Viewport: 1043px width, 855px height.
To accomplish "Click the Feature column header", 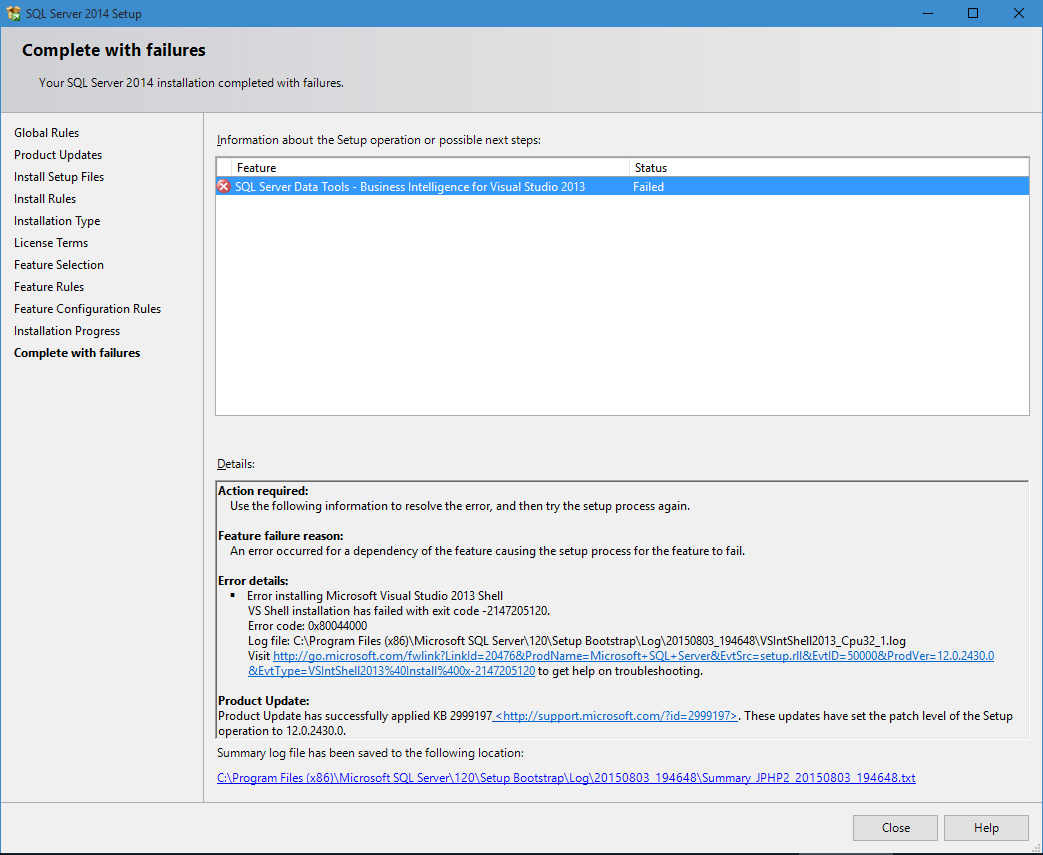I will pos(256,168).
